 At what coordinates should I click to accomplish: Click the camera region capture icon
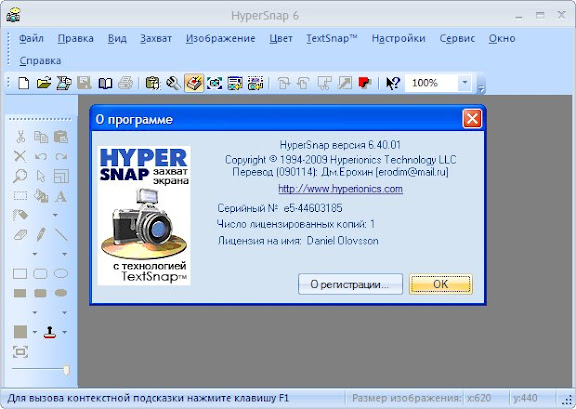[x=215, y=83]
